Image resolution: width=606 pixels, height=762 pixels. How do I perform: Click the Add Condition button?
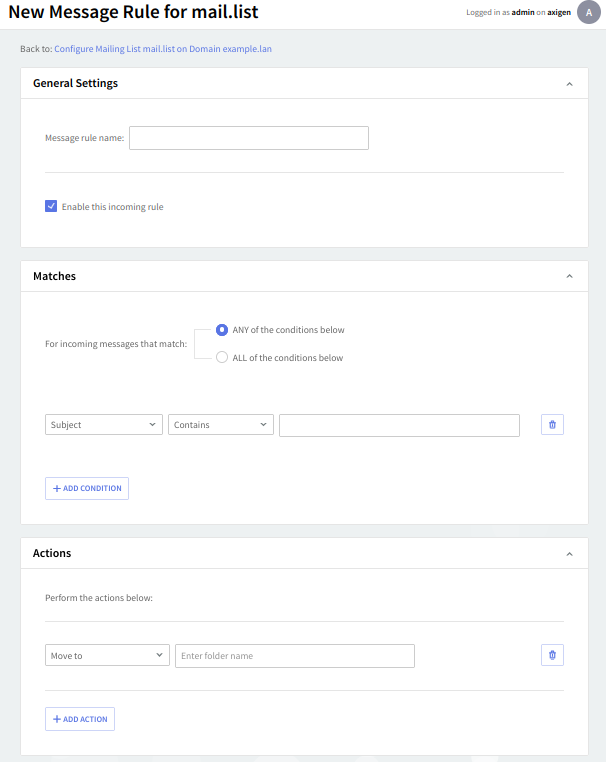(87, 489)
